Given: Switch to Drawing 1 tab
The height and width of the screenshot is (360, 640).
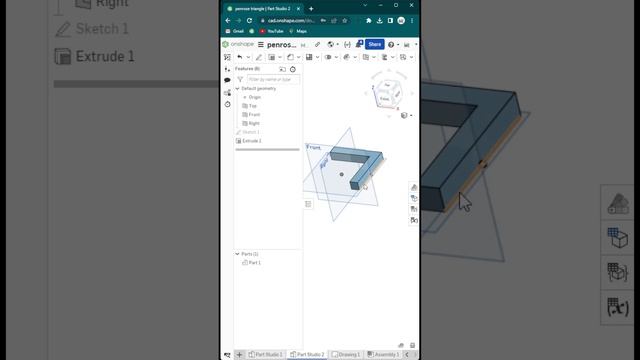Looking at the screenshot, I should 347,355.
